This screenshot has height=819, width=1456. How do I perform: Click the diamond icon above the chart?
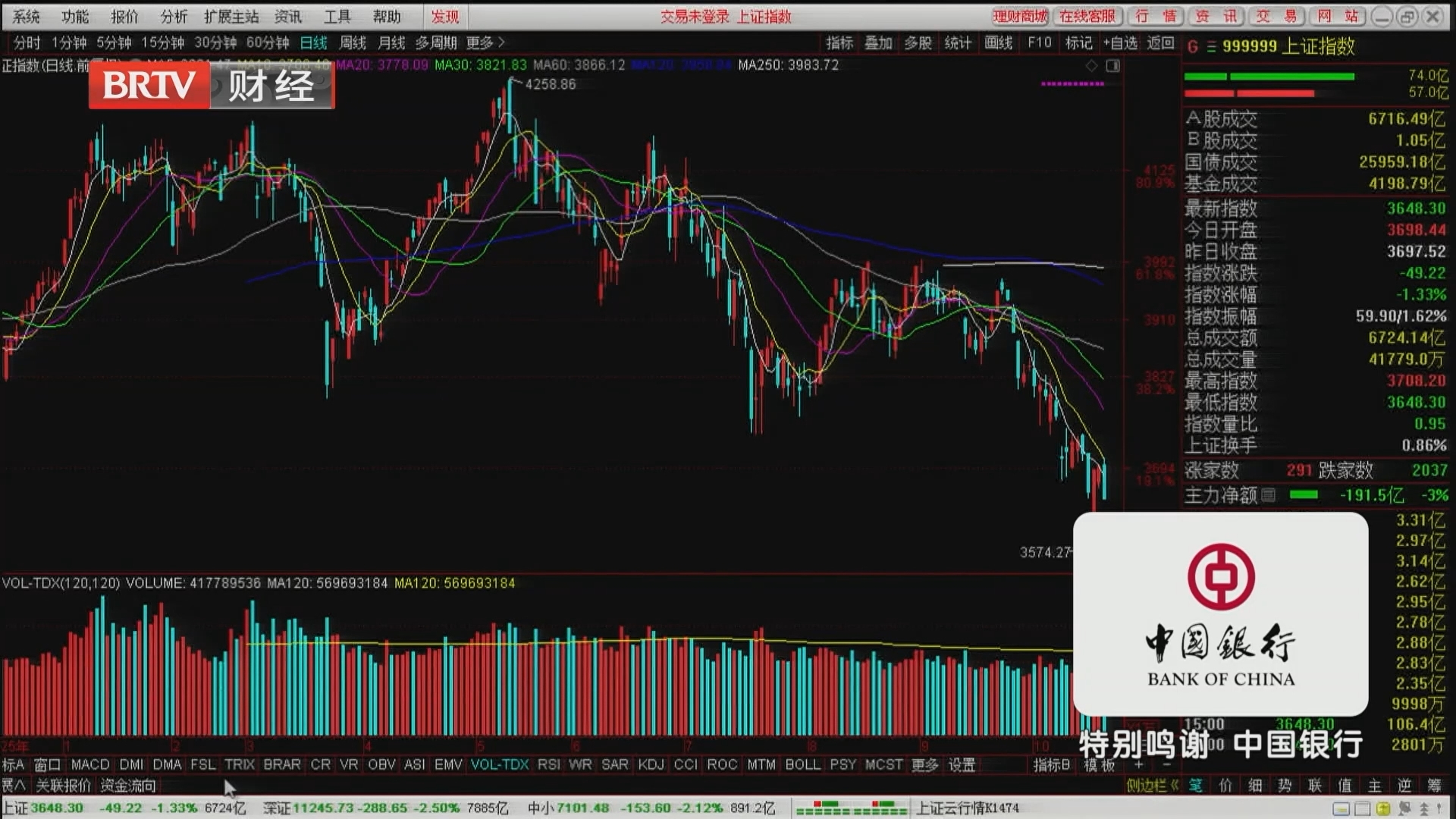pyautogui.click(x=1091, y=66)
